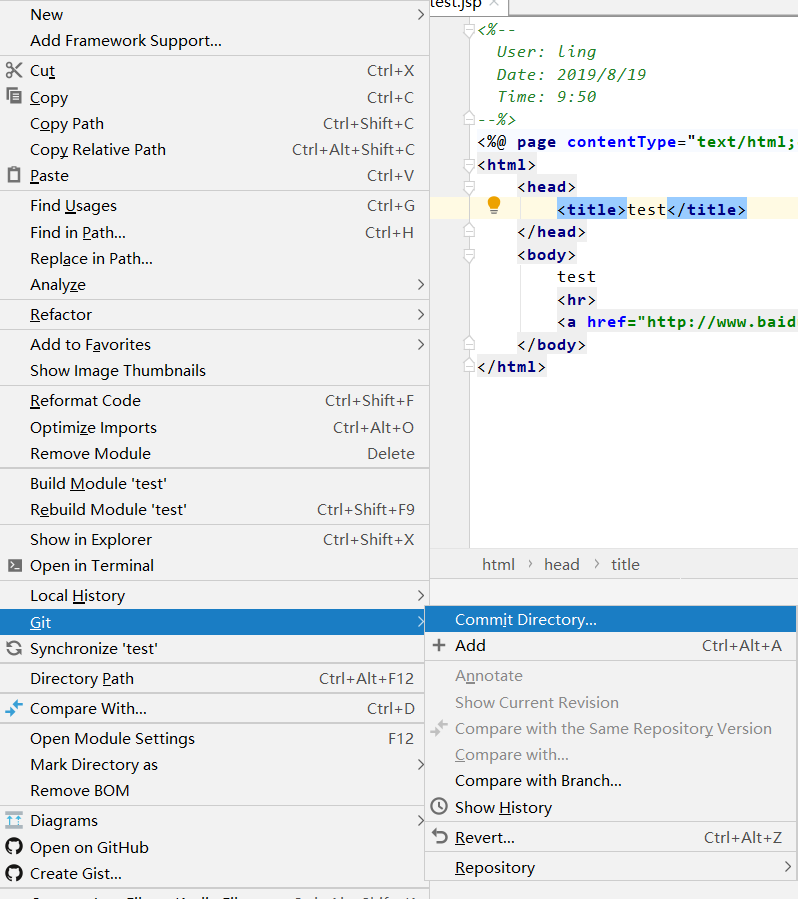Switch to the test.jsp editor tab
Viewport: 798px width, 899px height.
pos(458,5)
